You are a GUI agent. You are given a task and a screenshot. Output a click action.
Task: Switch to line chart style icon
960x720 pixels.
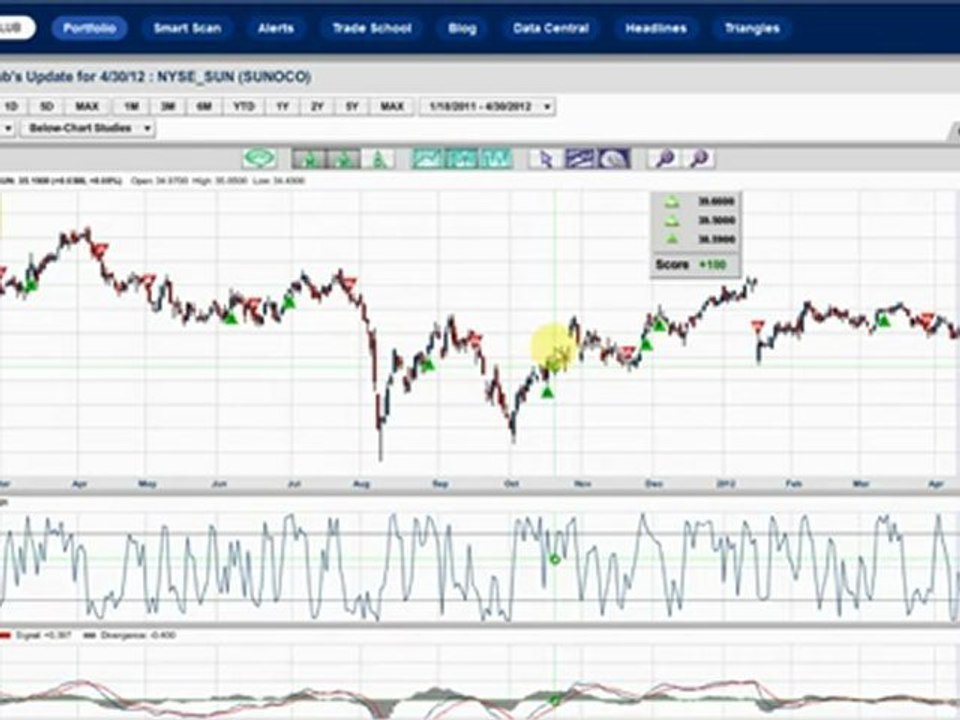tap(428, 159)
